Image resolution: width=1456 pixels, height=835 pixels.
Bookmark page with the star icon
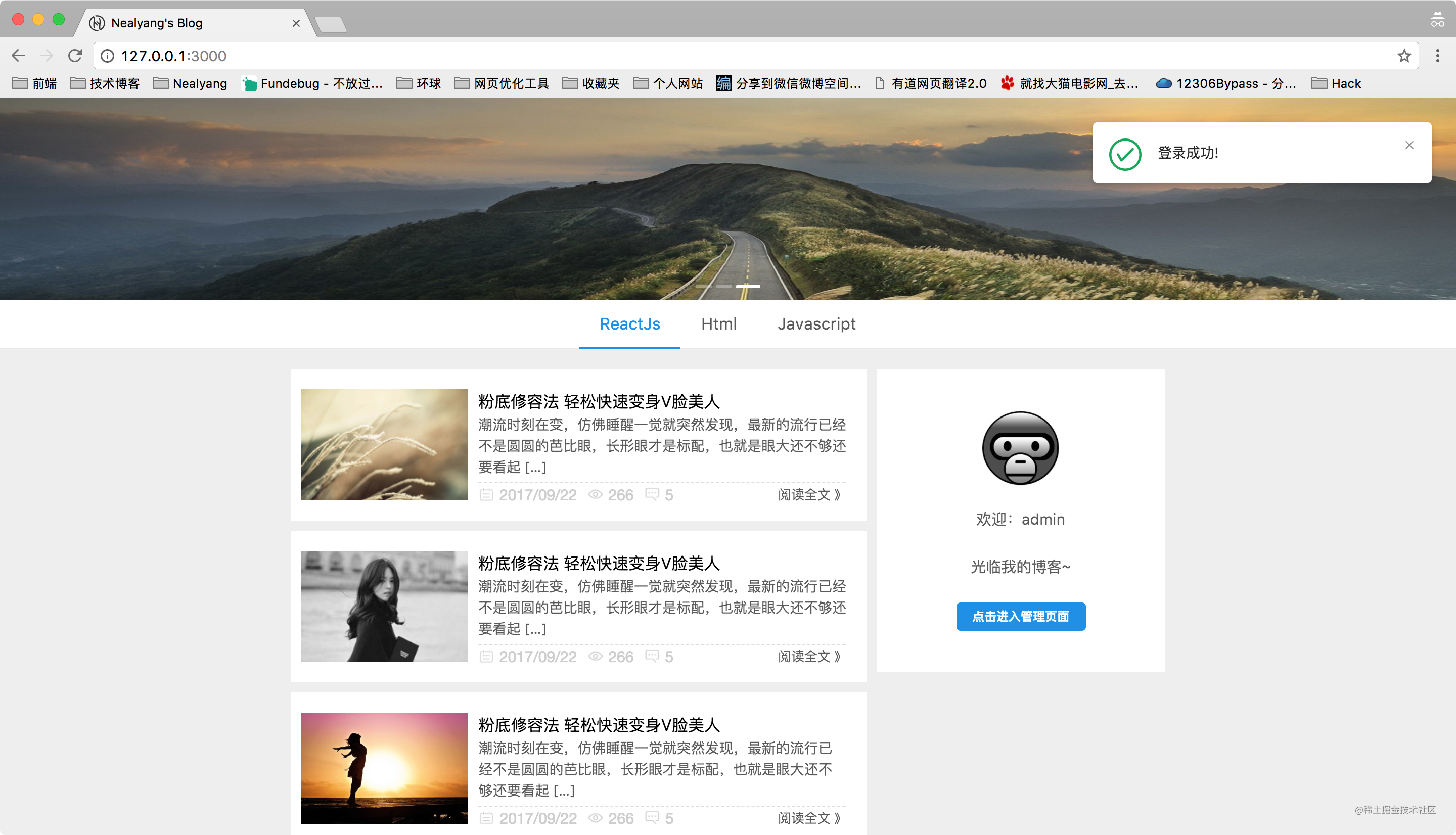pyautogui.click(x=1404, y=56)
